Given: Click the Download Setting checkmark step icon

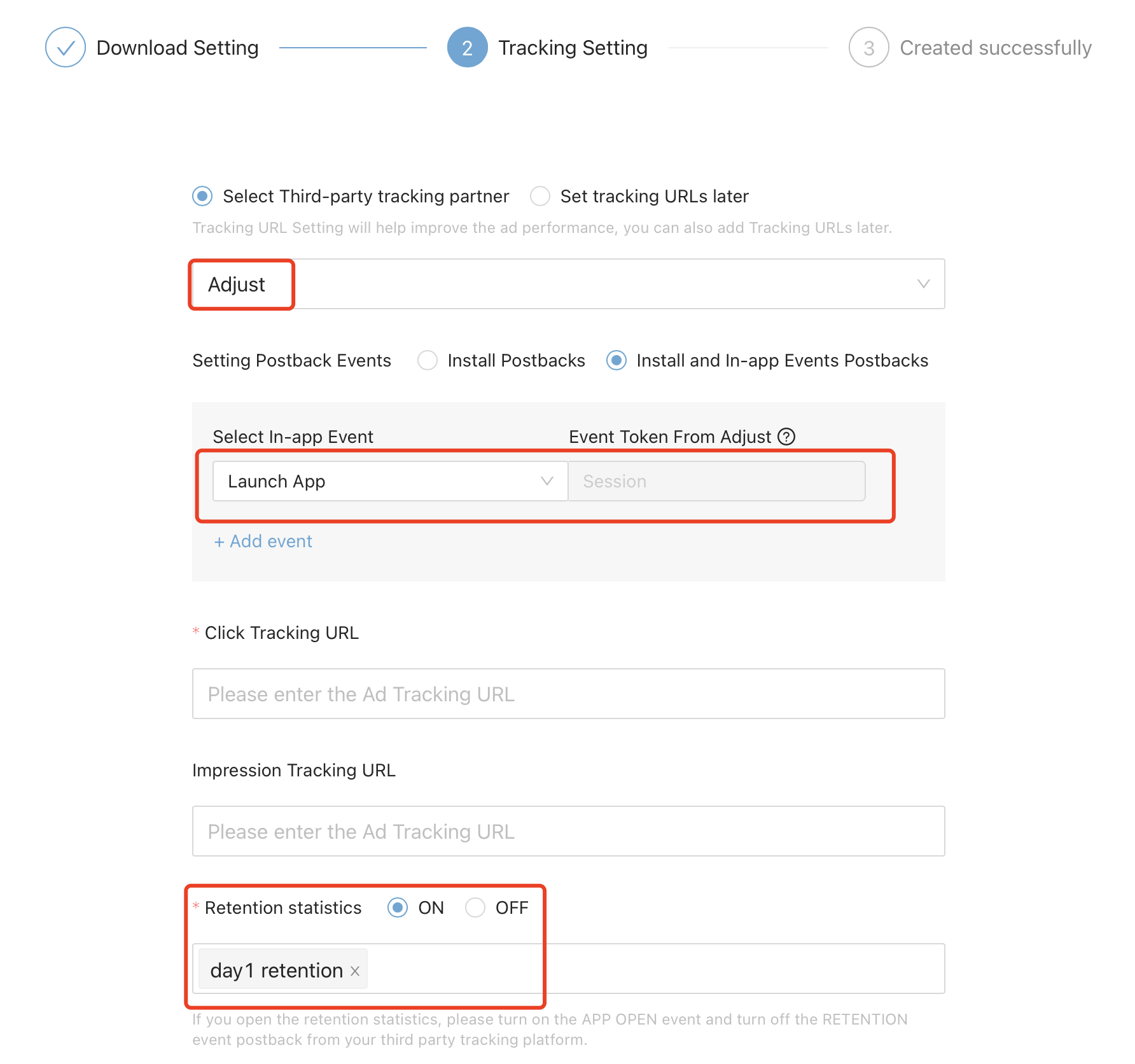Looking at the screenshot, I should pos(66,47).
